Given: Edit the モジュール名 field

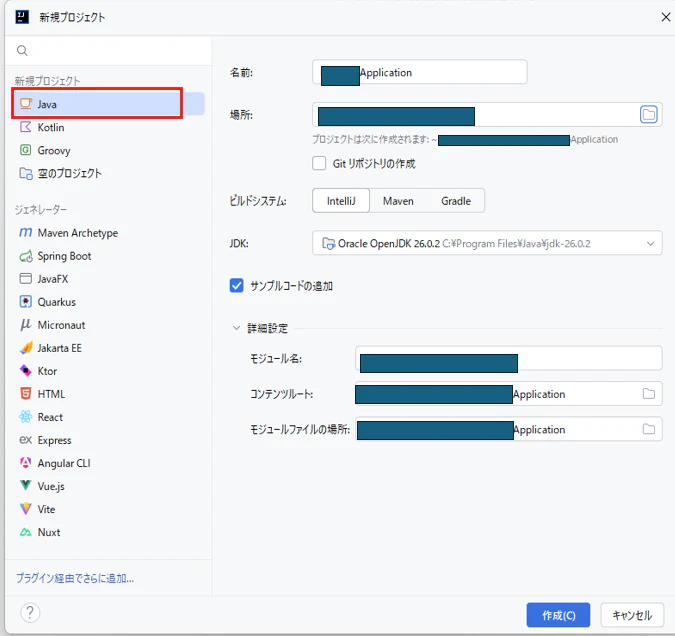Looking at the screenshot, I should click(x=508, y=358).
